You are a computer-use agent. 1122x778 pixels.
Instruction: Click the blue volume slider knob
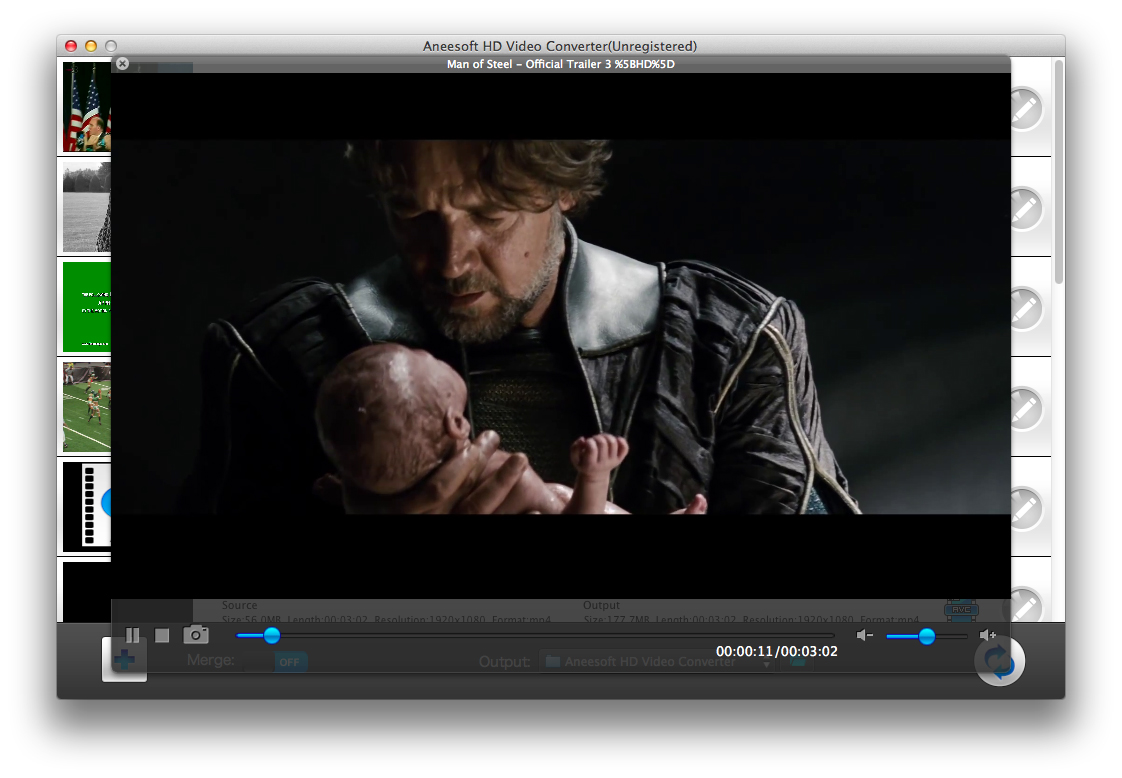[x=927, y=636]
